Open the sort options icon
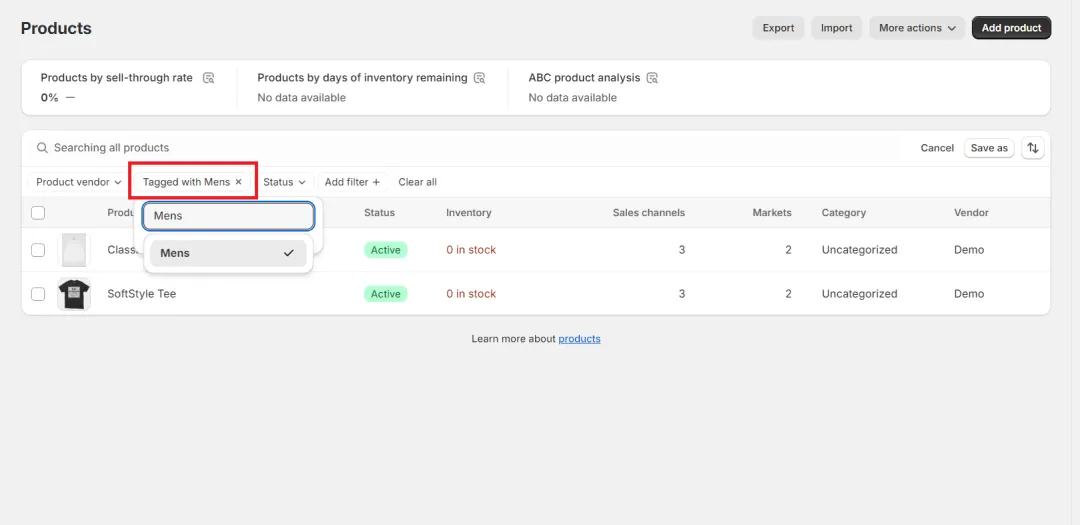 (x=1033, y=148)
